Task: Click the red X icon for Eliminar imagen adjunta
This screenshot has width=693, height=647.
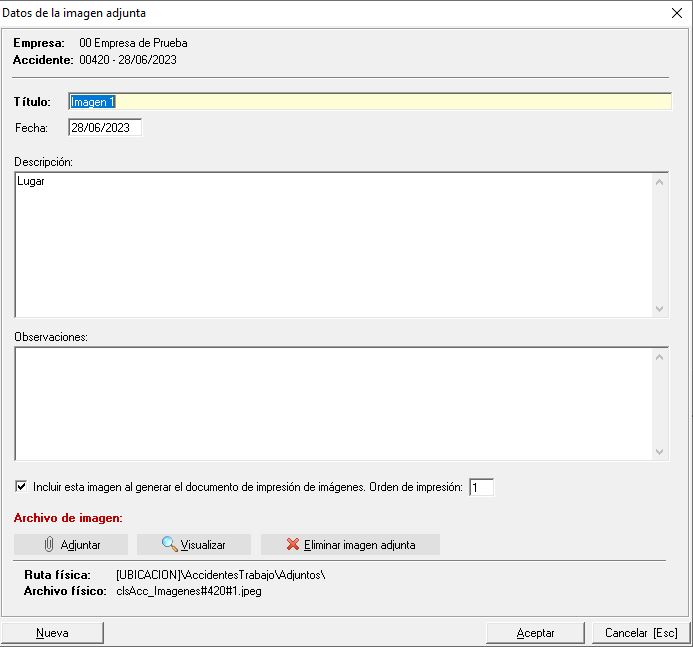Action: pos(292,545)
